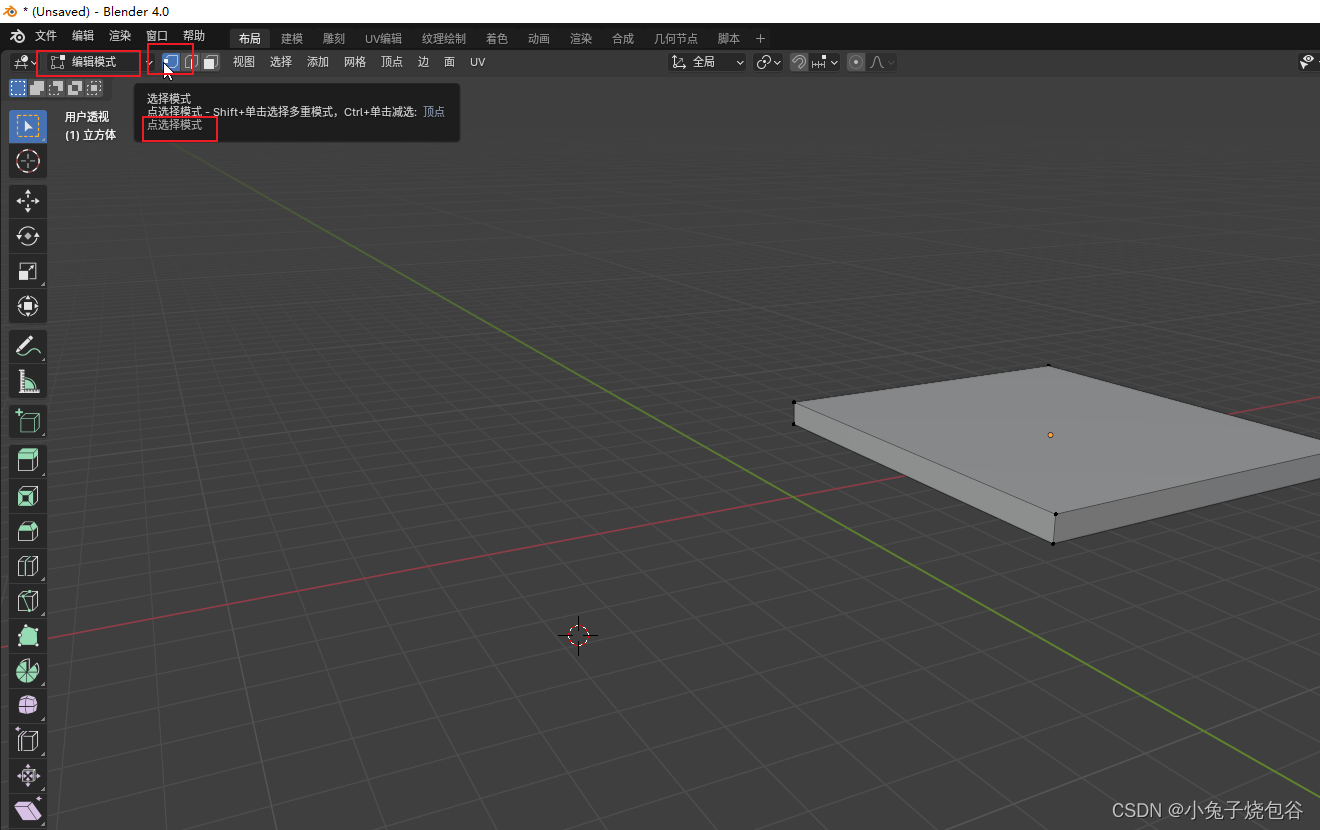Switch to the 雕刻 workspace tab
Image resolution: width=1320 pixels, height=830 pixels.
coord(334,39)
